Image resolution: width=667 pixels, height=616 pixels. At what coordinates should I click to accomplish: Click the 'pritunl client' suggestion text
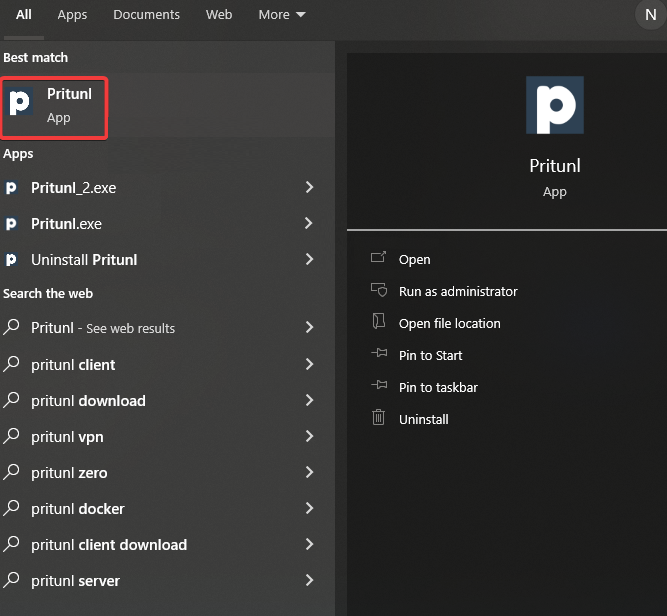coord(73,365)
